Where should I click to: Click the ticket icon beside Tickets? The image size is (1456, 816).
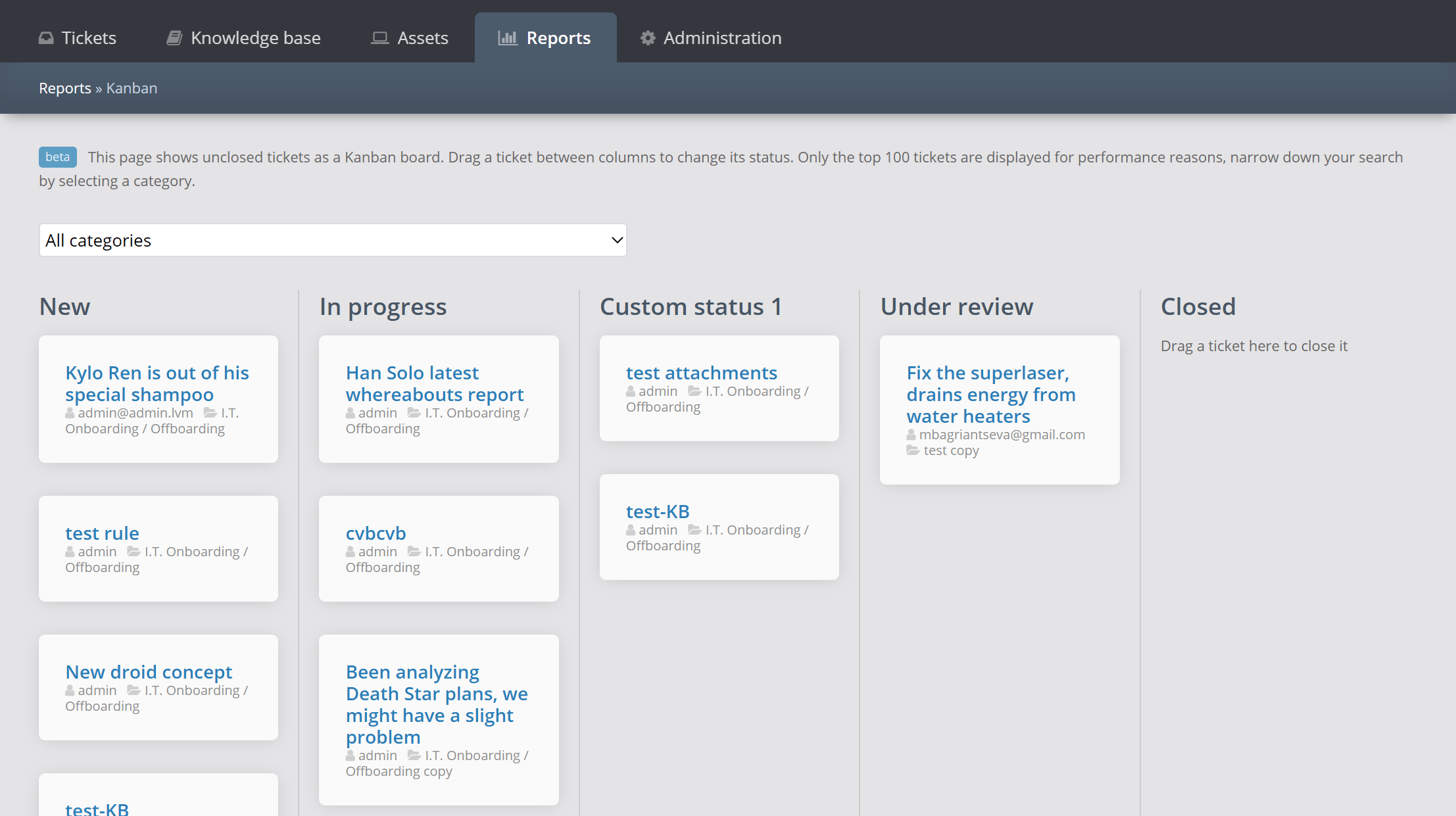click(45, 37)
